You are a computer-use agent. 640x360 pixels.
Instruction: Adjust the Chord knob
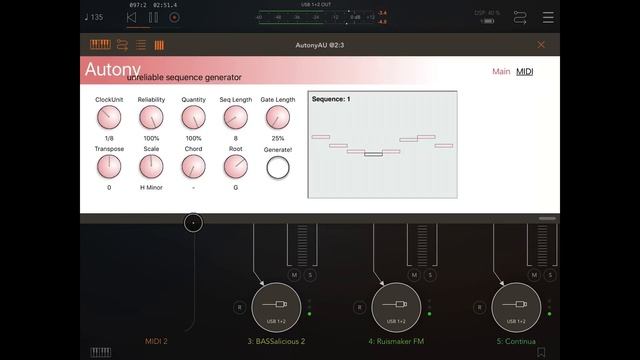193,167
